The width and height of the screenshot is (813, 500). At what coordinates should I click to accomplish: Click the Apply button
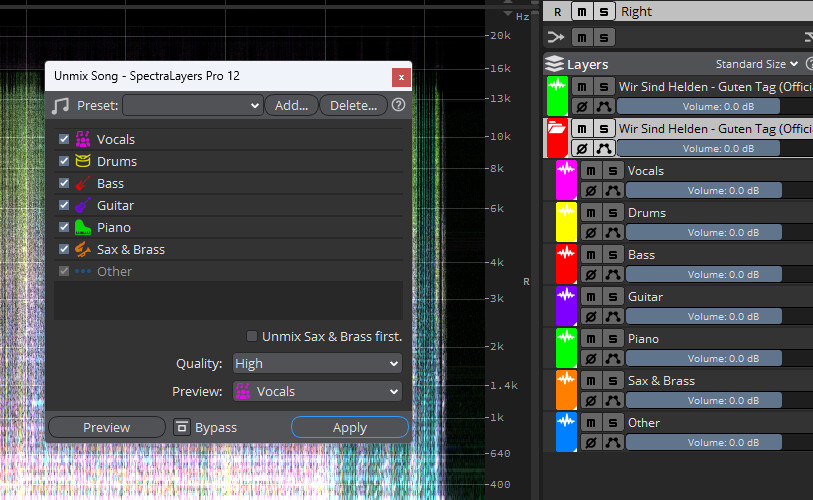pos(350,427)
